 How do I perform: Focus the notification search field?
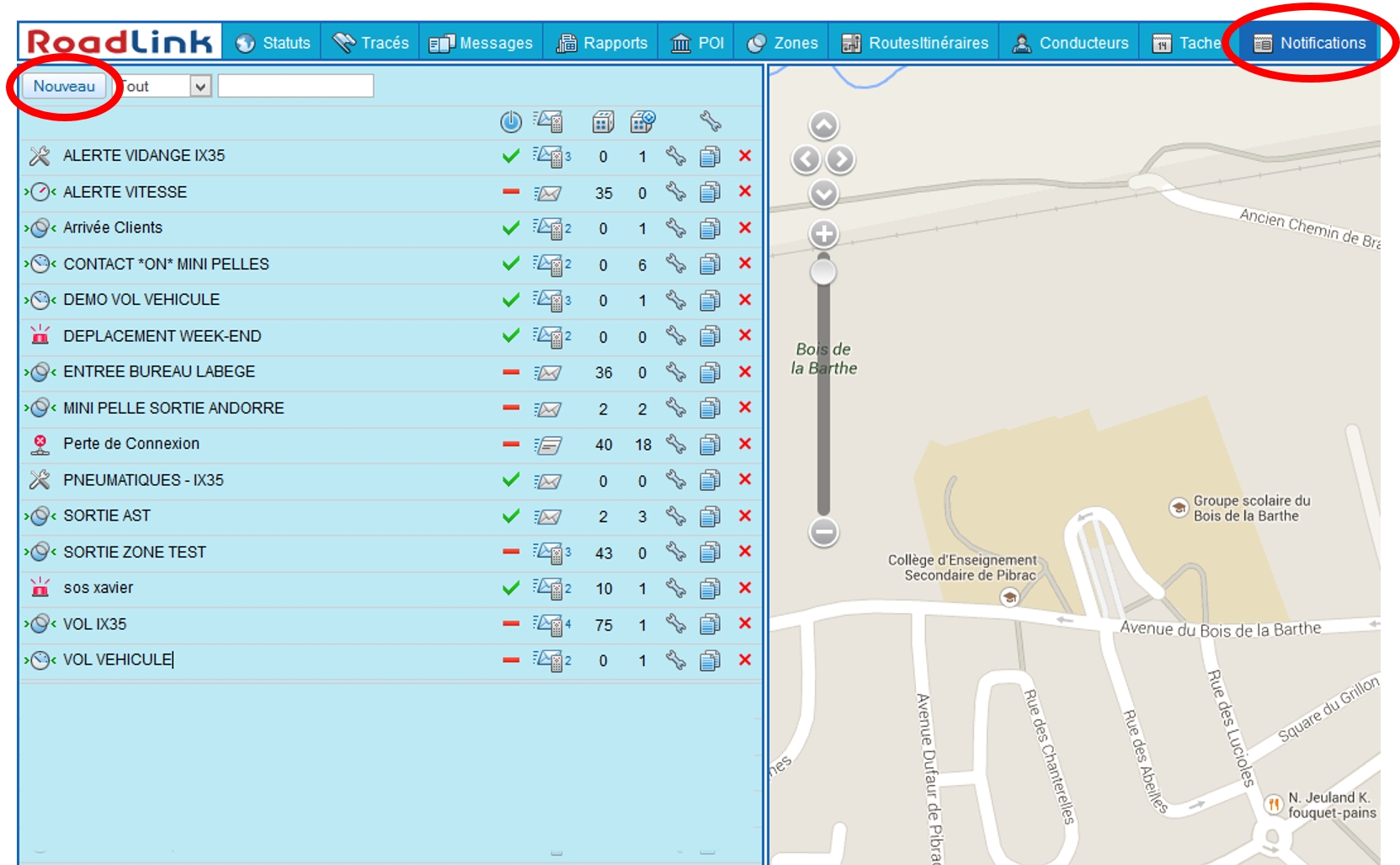point(295,86)
